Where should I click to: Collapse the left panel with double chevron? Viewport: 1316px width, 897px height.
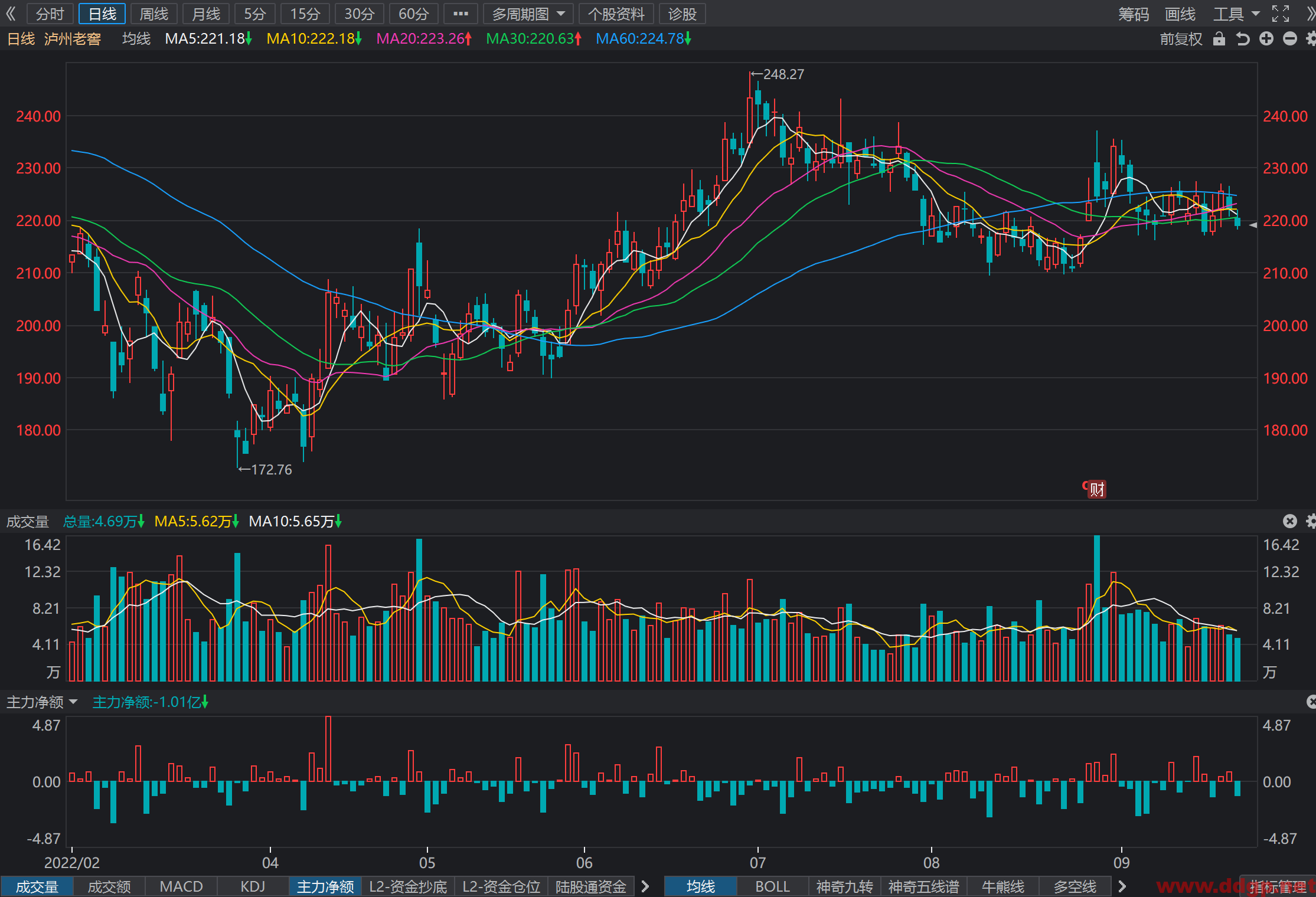(11, 14)
